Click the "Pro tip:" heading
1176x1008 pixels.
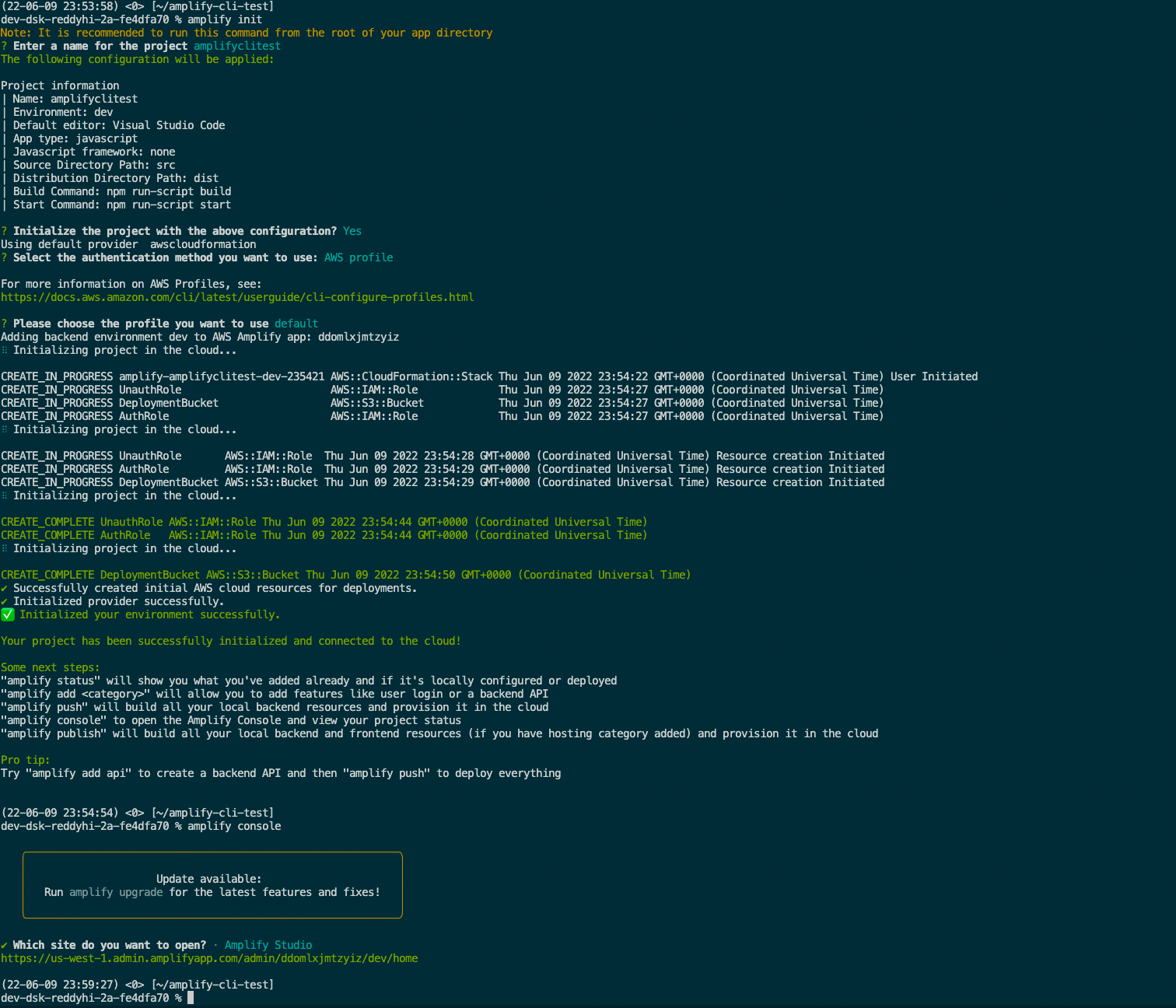coord(26,760)
